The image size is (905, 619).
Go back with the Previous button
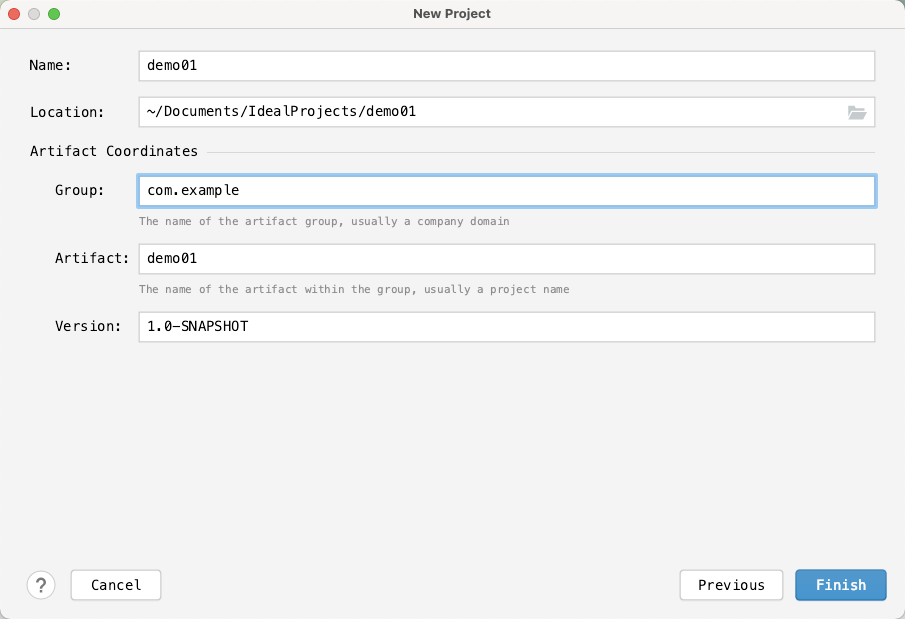pos(731,585)
